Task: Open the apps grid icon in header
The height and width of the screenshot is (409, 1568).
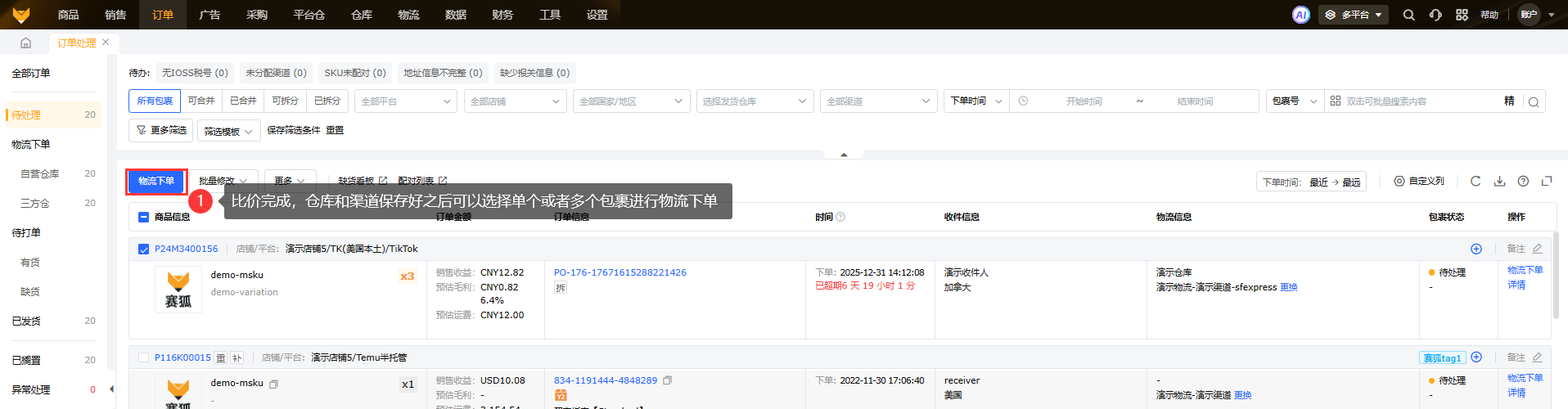Action: 1462,15
